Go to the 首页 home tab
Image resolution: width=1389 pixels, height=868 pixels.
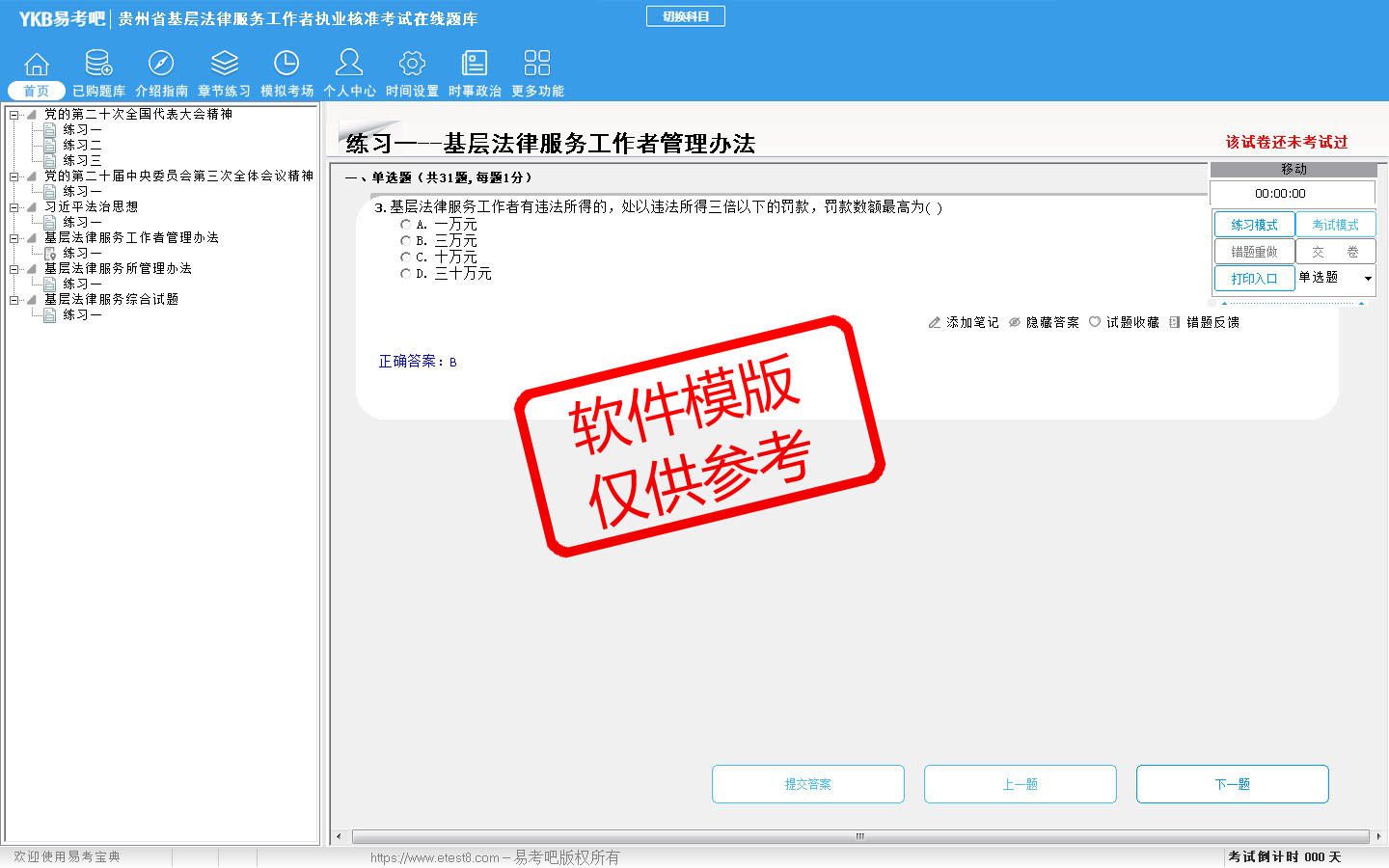pyautogui.click(x=37, y=91)
